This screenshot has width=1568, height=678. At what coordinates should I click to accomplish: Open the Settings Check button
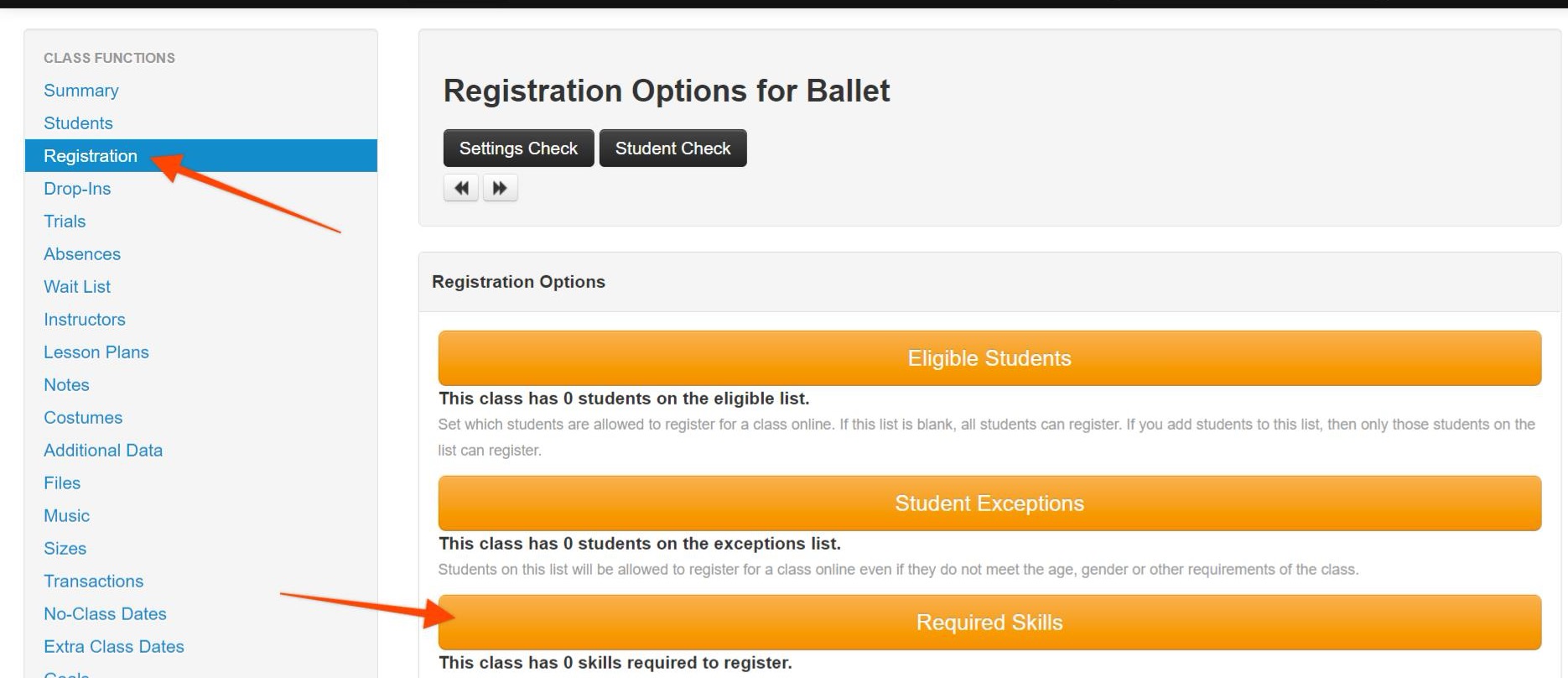(518, 149)
